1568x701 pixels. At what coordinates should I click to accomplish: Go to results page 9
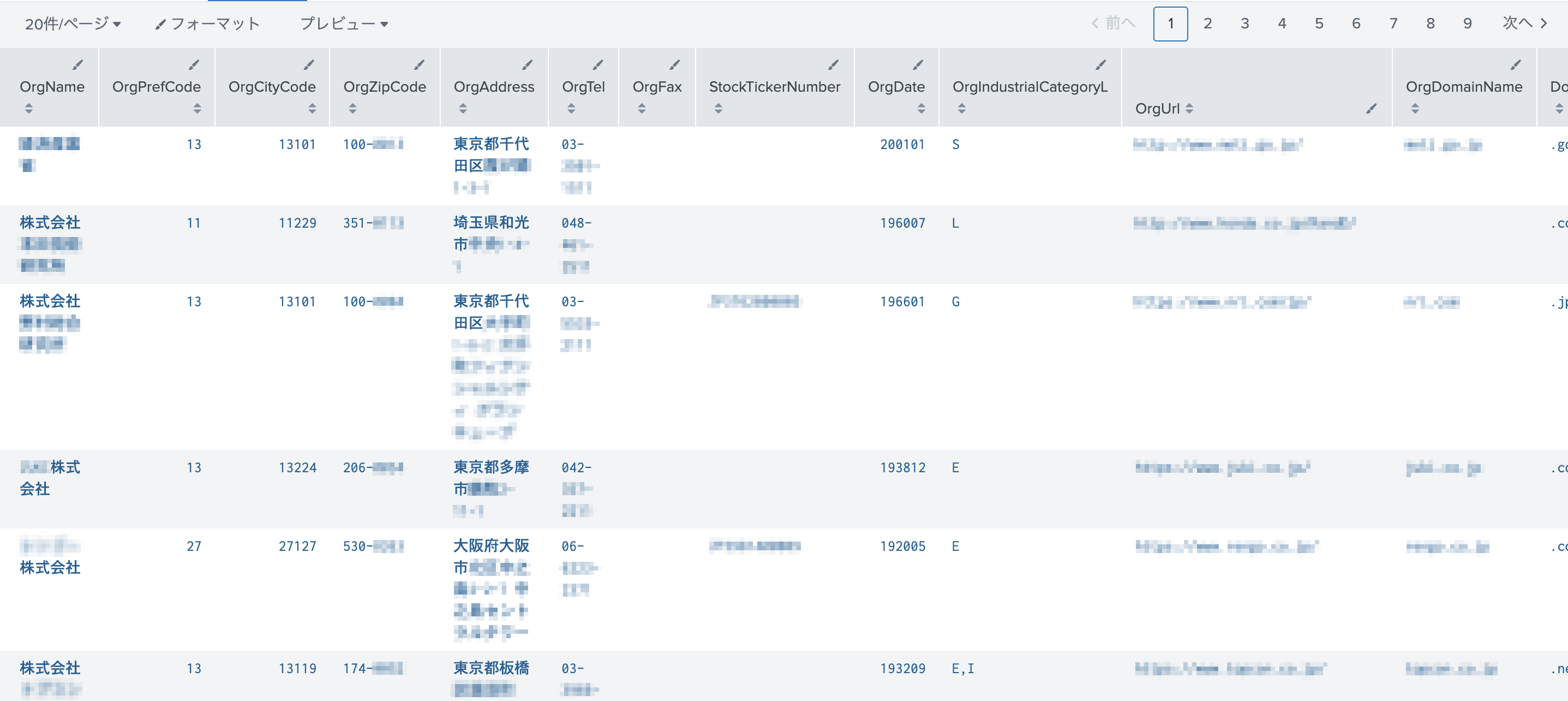click(x=1467, y=24)
